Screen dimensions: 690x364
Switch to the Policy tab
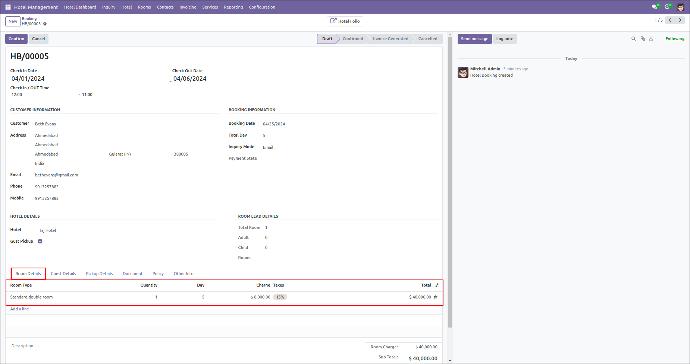(x=158, y=274)
